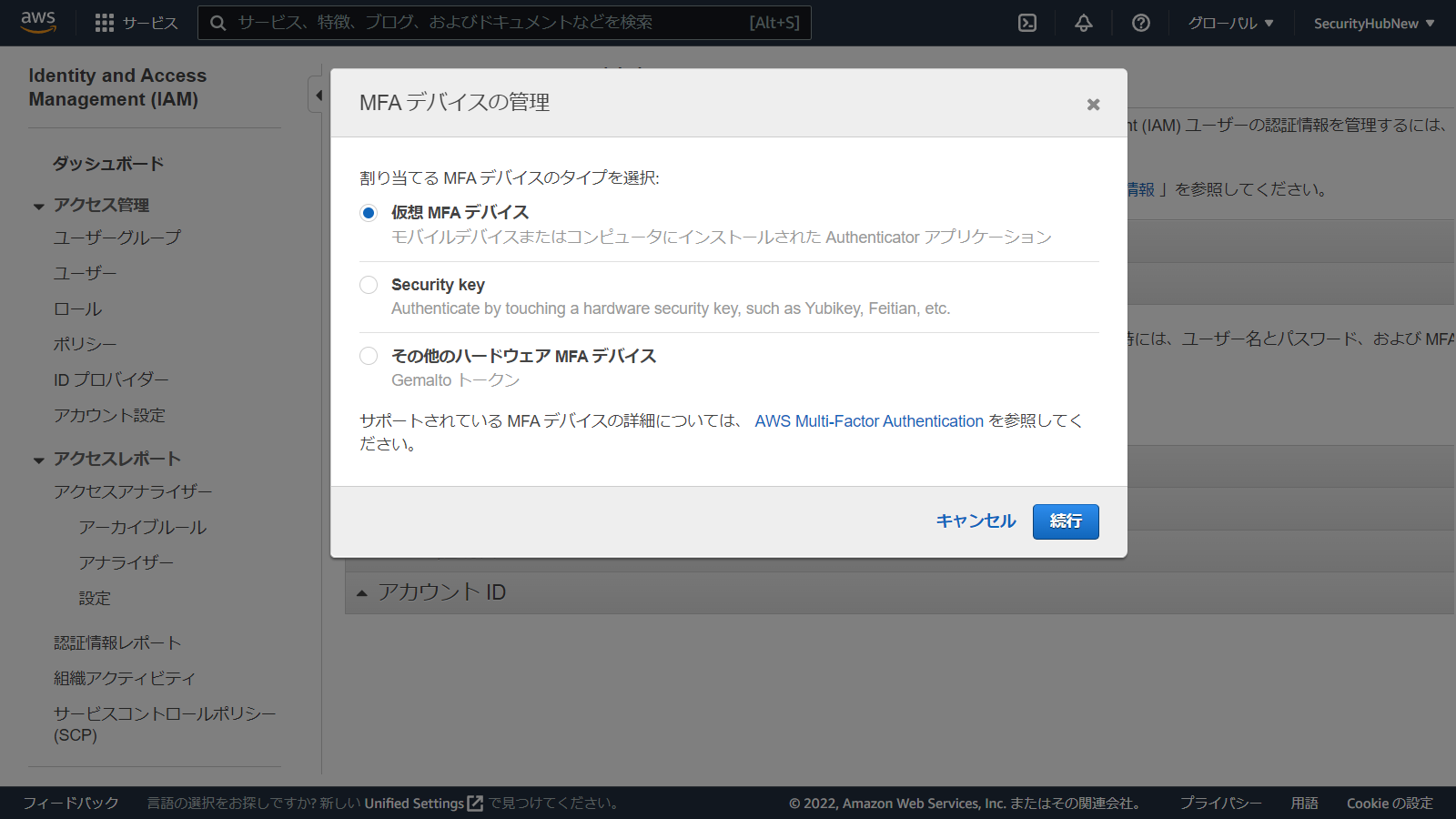Open the services grid menu icon
Screen dimensions: 1456x819
[x=105, y=23]
